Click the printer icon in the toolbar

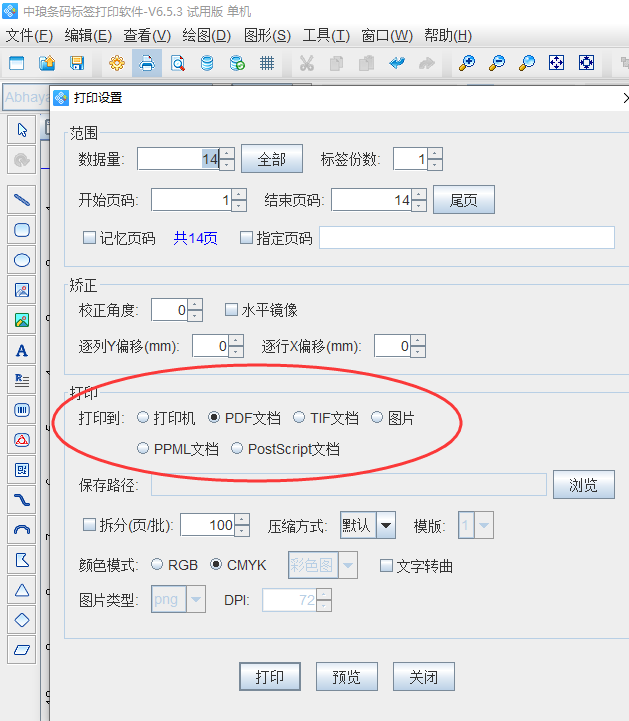(147, 63)
